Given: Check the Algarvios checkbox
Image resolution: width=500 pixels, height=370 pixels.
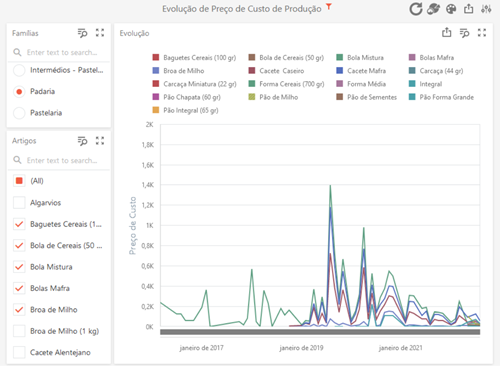Looking at the screenshot, I should [x=19, y=202].
